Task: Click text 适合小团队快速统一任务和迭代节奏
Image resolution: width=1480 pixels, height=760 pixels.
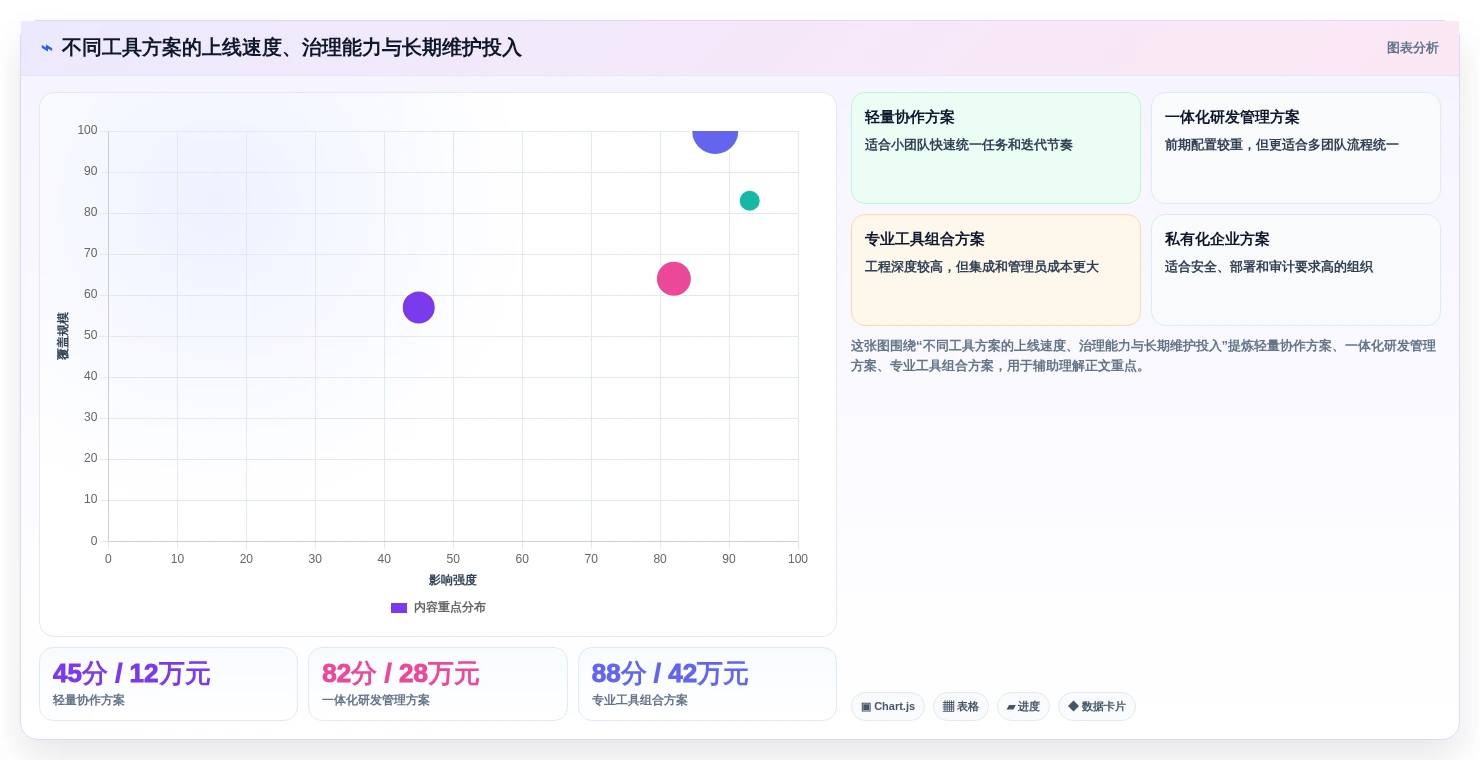Action: (968, 145)
